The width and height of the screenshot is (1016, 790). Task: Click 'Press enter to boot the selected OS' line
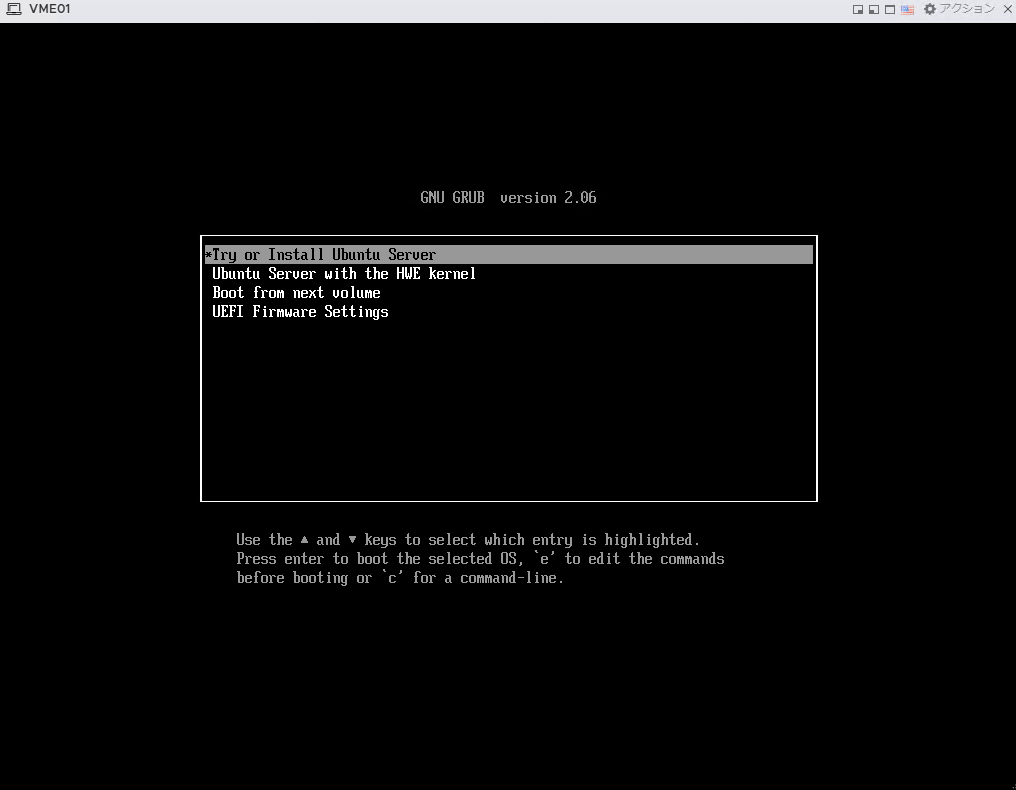point(480,559)
